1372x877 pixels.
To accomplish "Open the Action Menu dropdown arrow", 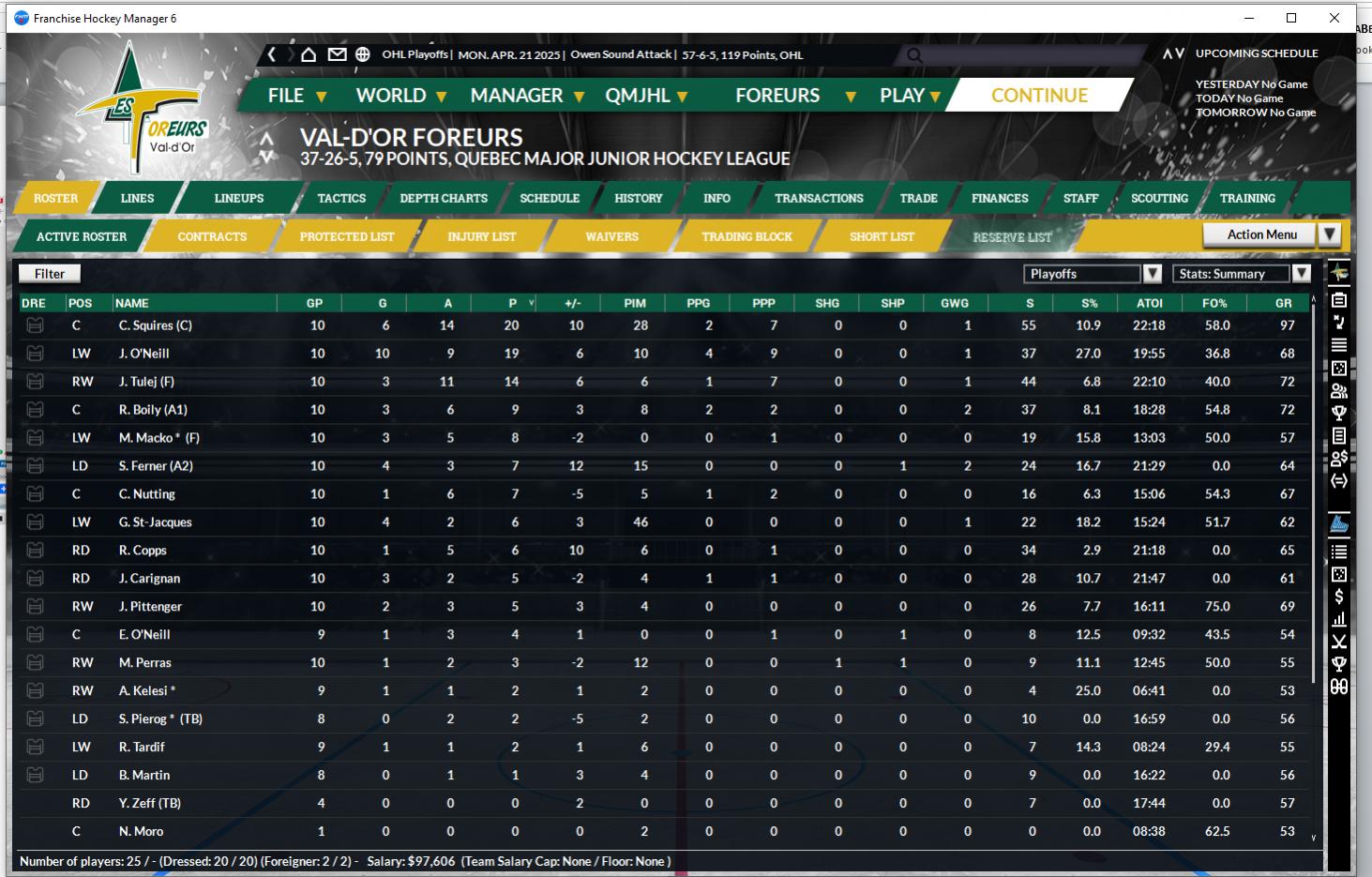I will (1329, 234).
